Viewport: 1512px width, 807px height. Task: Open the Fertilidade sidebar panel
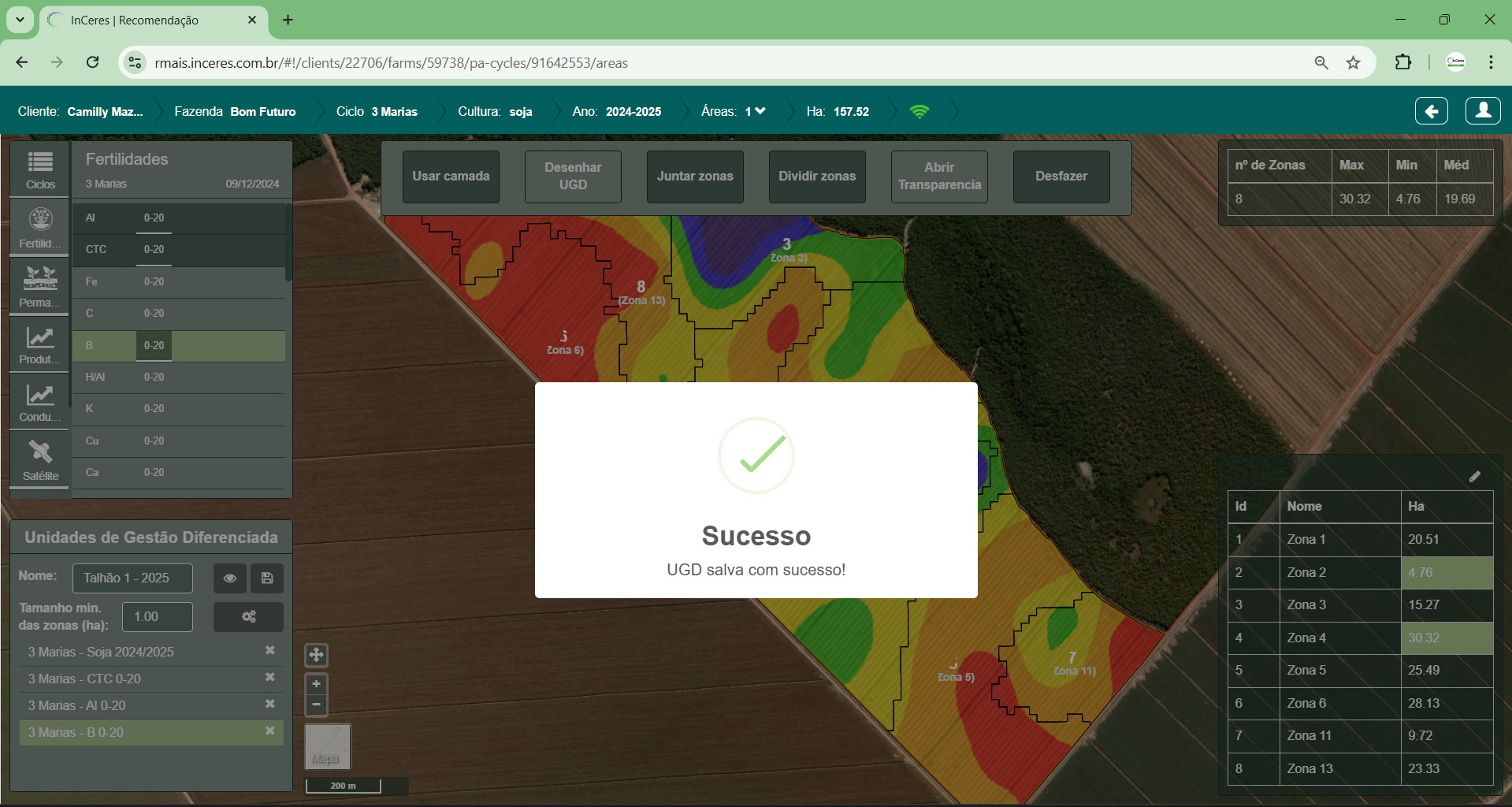pos(40,227)
